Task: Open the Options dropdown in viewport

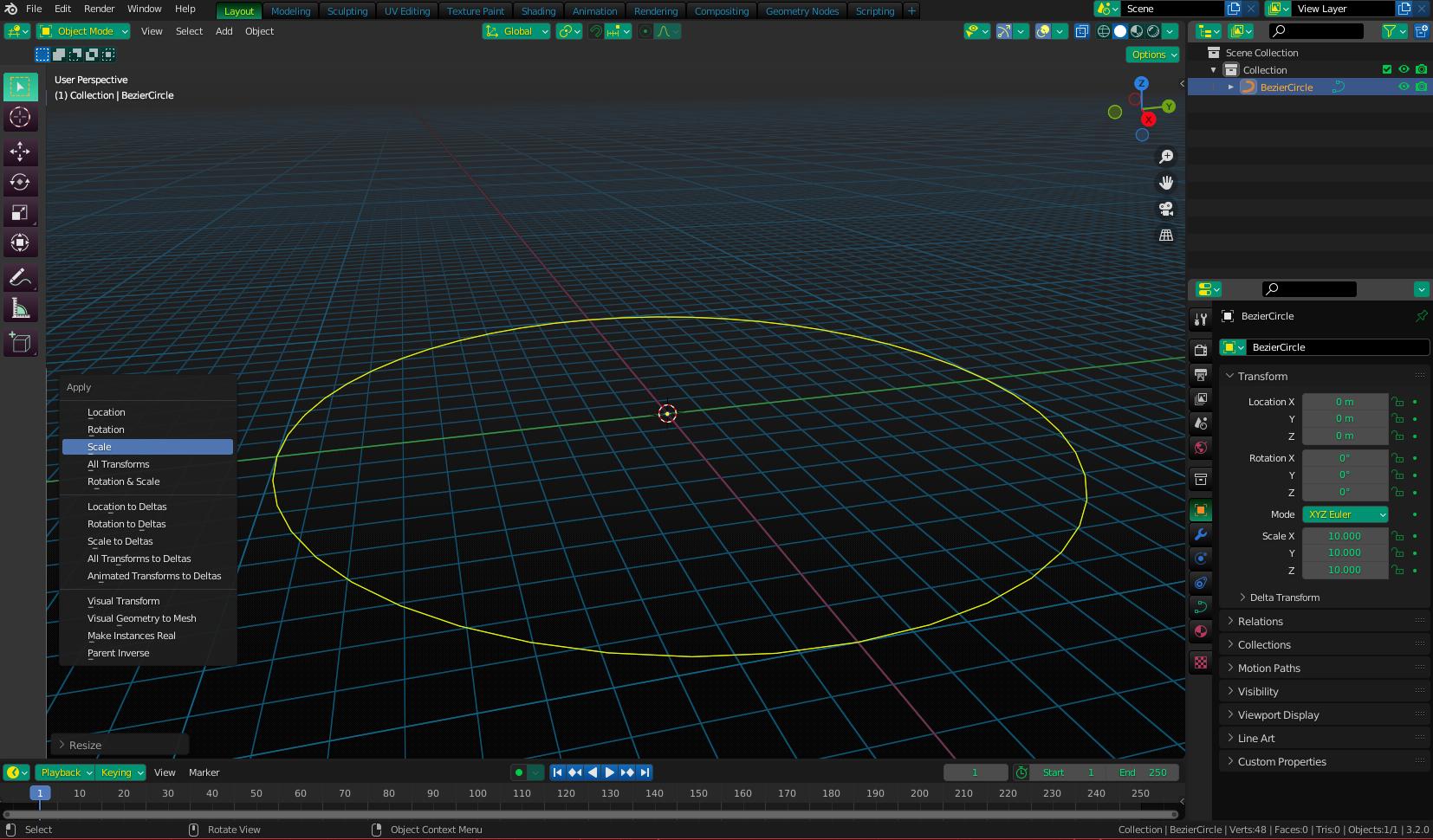Action: [1153, 55]
